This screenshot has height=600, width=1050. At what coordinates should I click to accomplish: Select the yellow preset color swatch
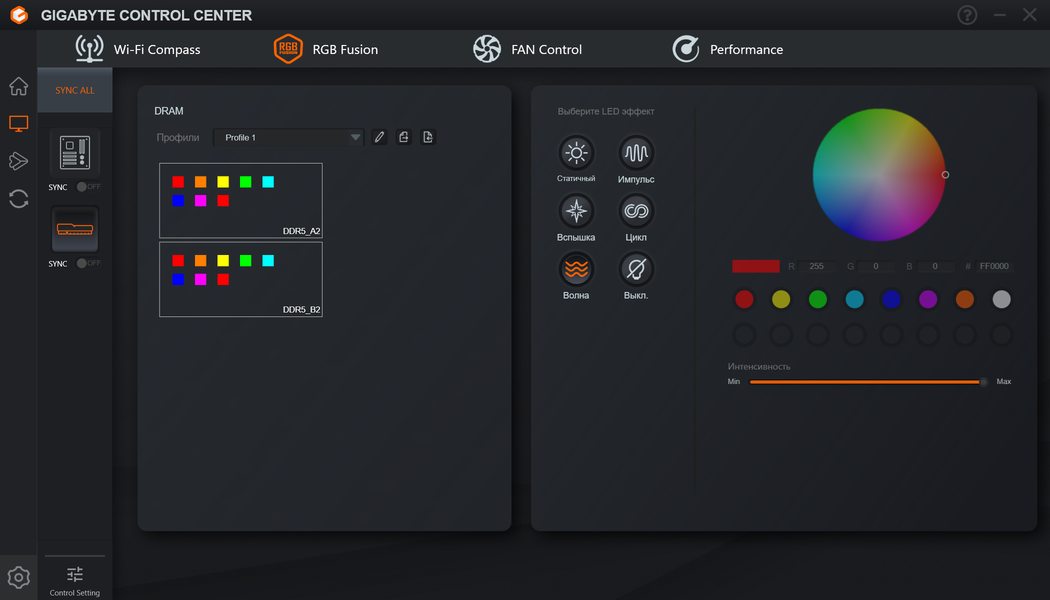pos(781,299)
